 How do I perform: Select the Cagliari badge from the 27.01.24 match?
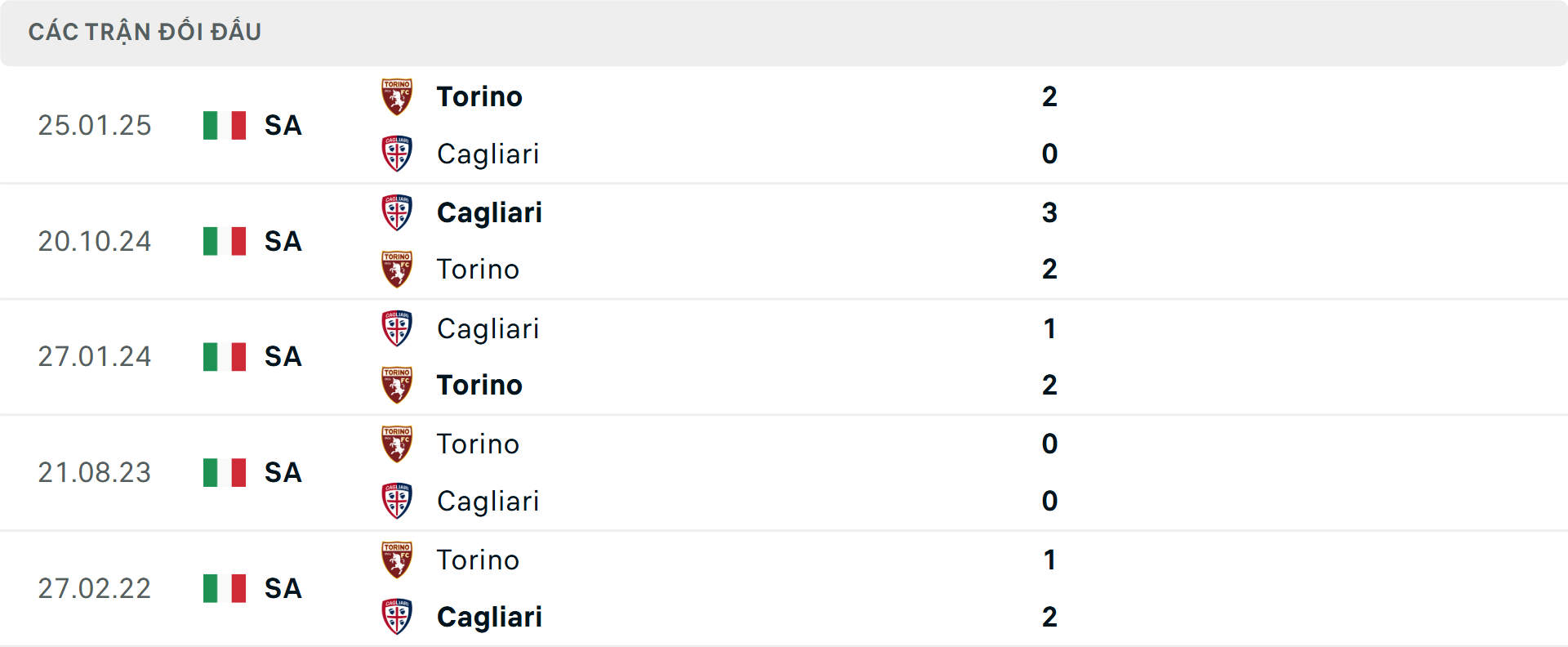point(398,328)
